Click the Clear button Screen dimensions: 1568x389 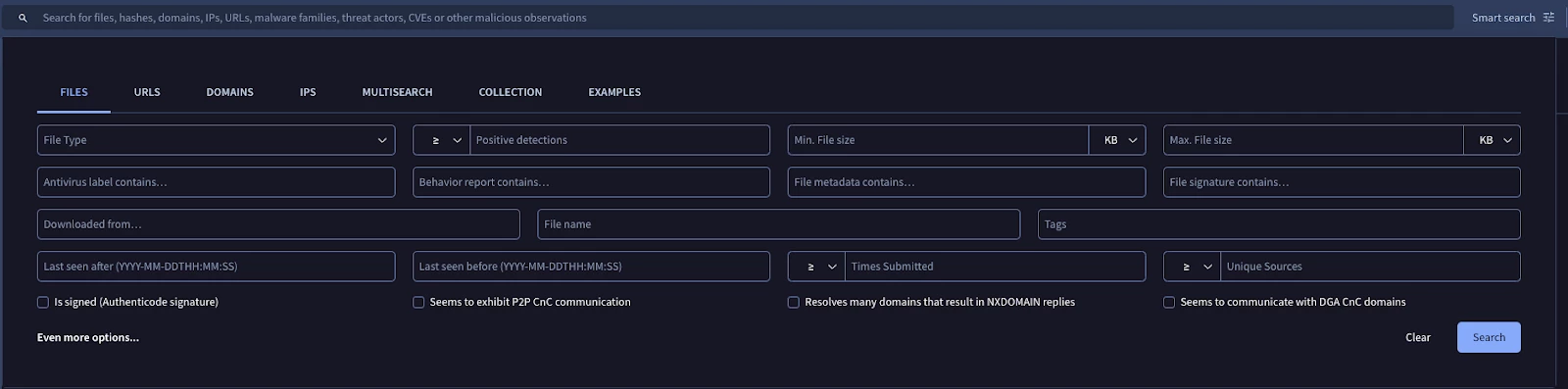(1418, 337)
